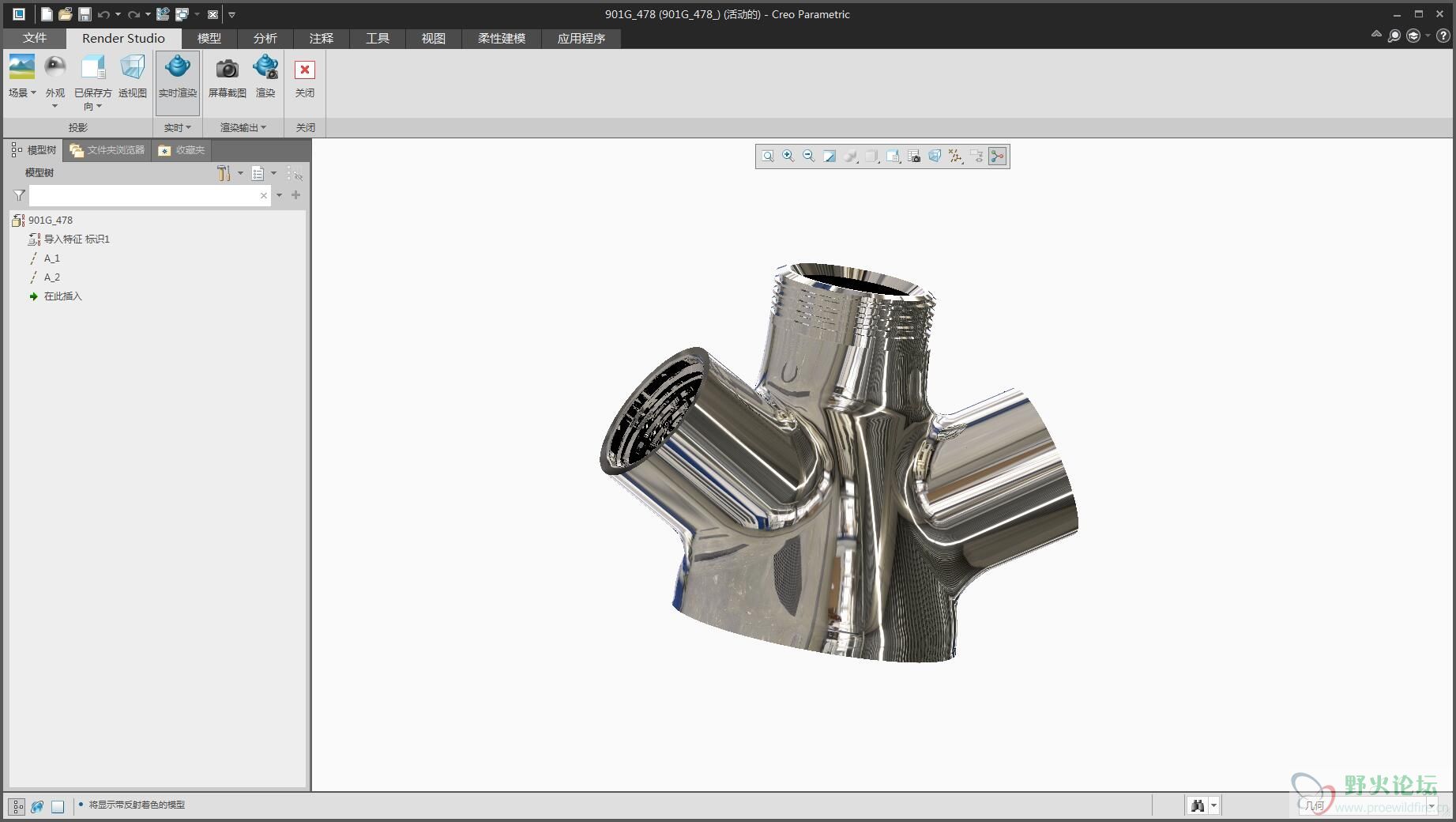The height and width of the screenshot is (822, 1456).
Task: Open quick access toolbar customize arrow
Action: (x=231, y=14)
